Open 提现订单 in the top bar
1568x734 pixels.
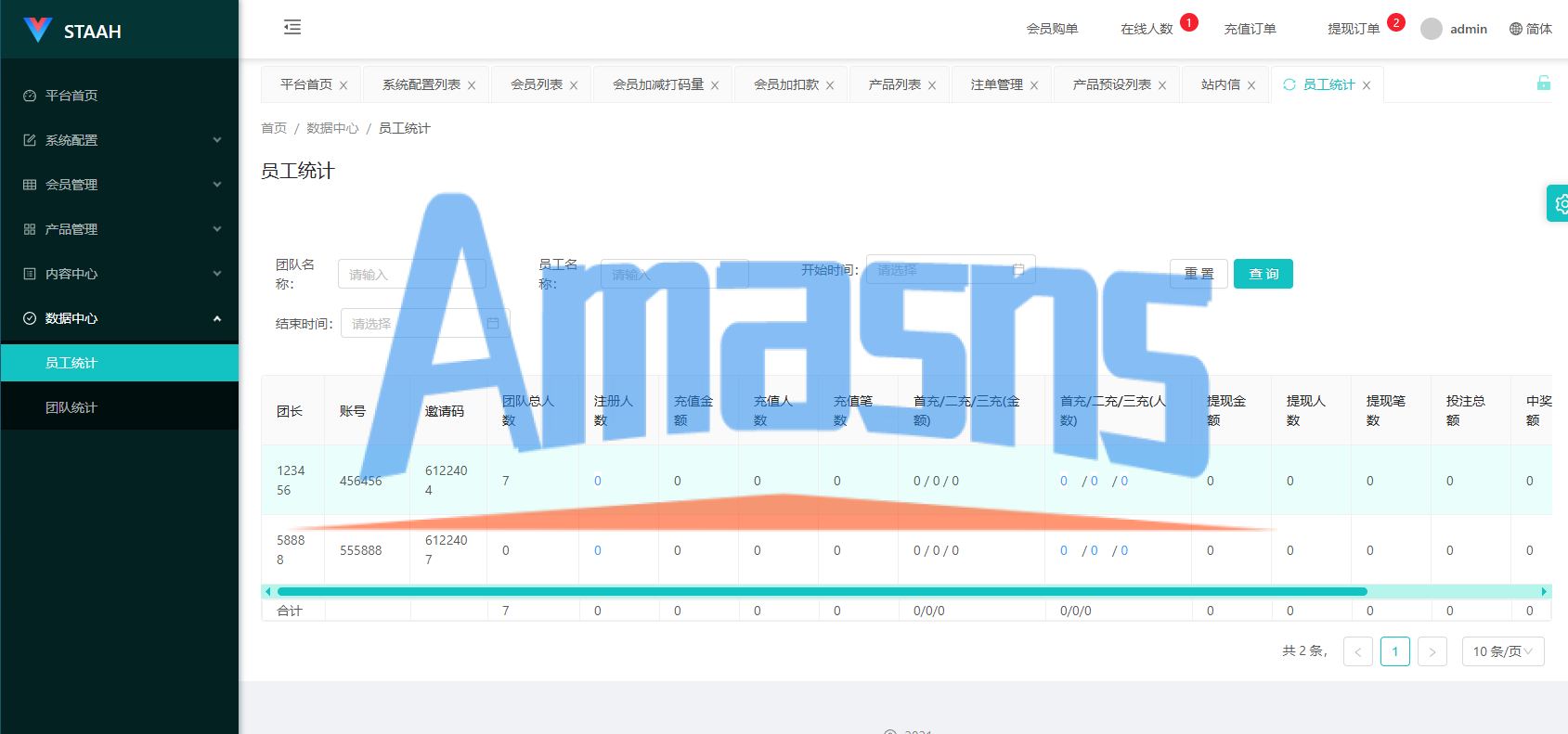(x=1354, y=29)
